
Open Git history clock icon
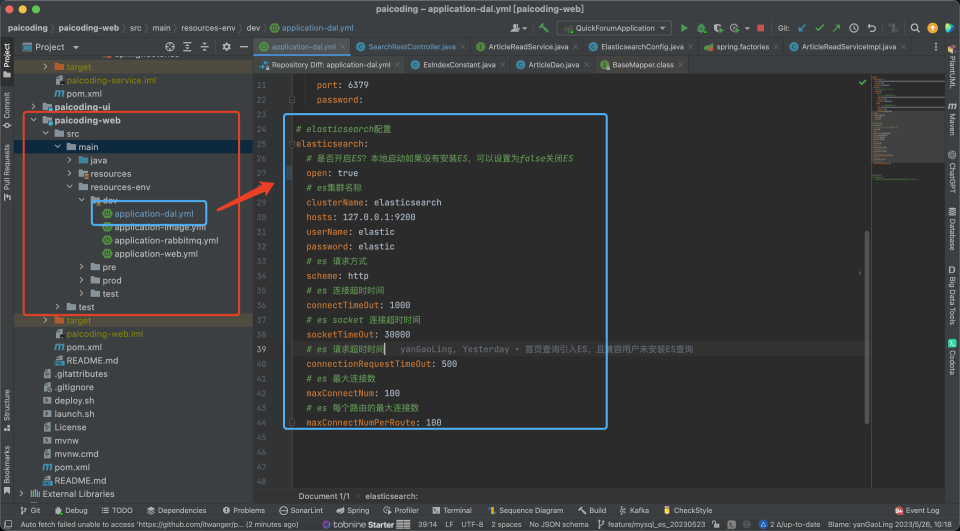pyautogui.click(x=853, y=28)
